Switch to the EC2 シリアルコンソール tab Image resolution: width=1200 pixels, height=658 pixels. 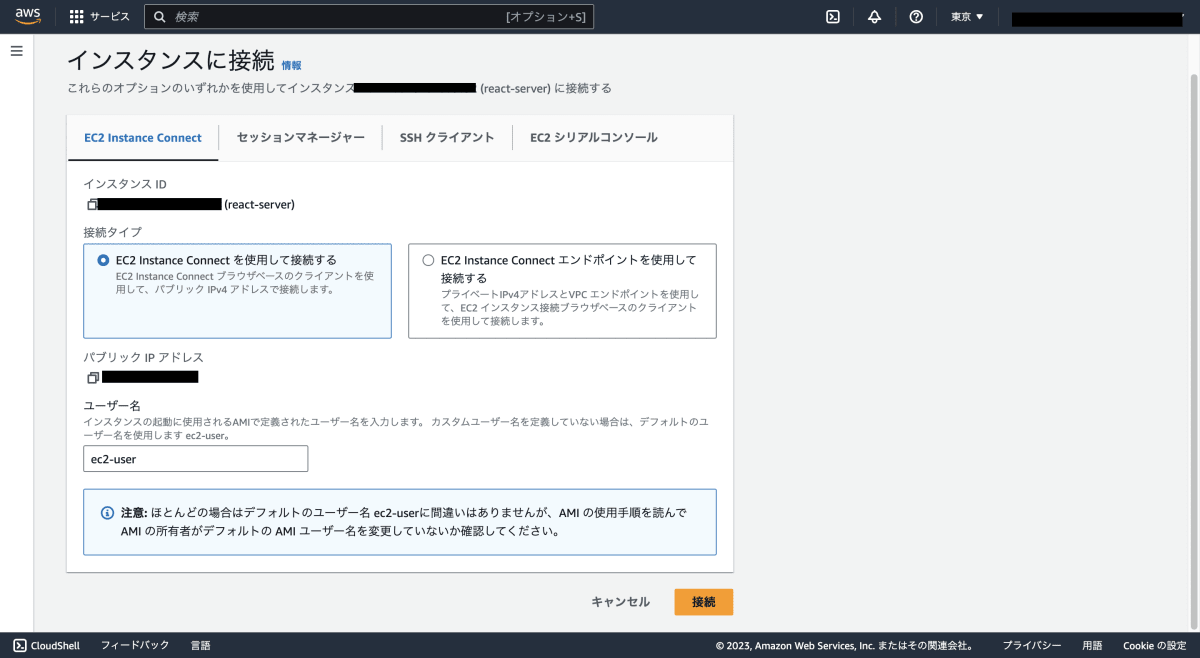point(594,138)
